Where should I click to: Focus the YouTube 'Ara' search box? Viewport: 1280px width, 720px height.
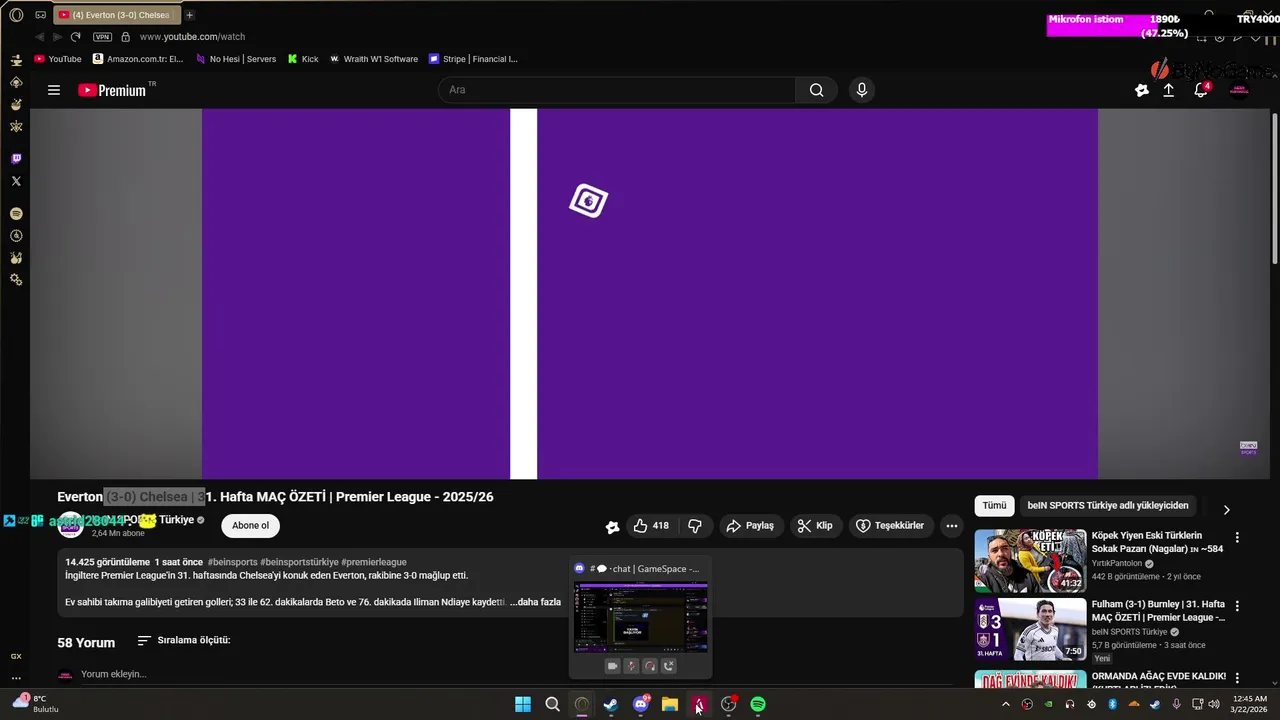click(617, 90)
